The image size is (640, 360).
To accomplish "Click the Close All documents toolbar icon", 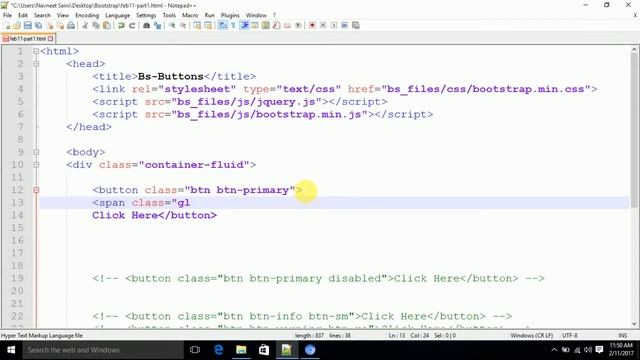I will pyautogui.click(x=60, y=25).
